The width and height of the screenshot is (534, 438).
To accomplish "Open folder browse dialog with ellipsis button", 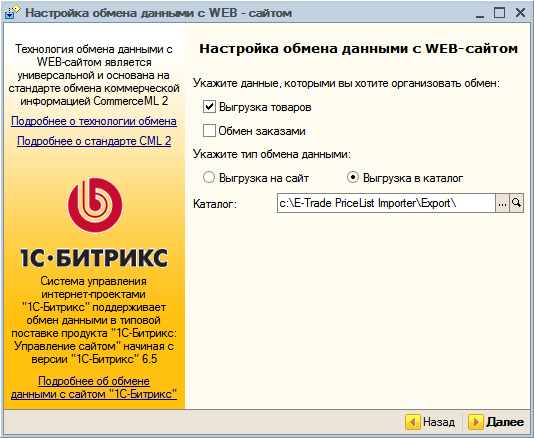I will coord(502,203).
